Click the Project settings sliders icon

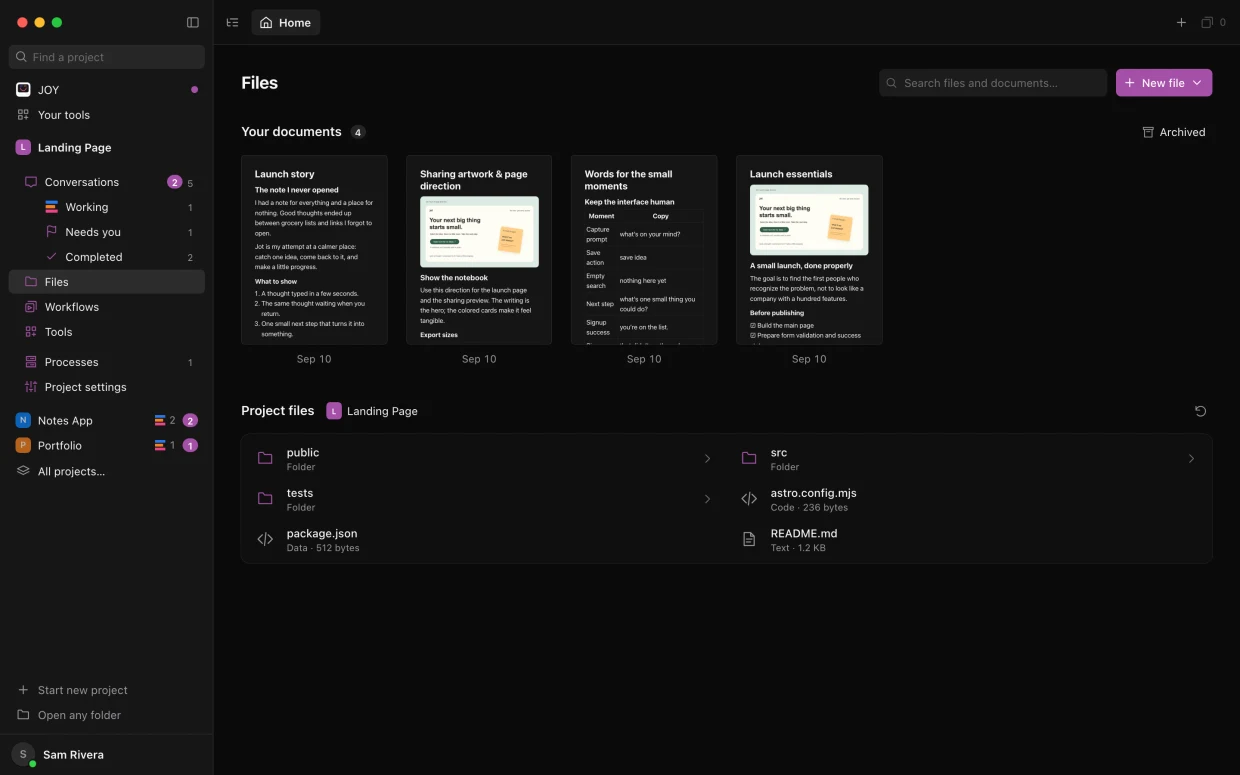(x=31, y=387)
